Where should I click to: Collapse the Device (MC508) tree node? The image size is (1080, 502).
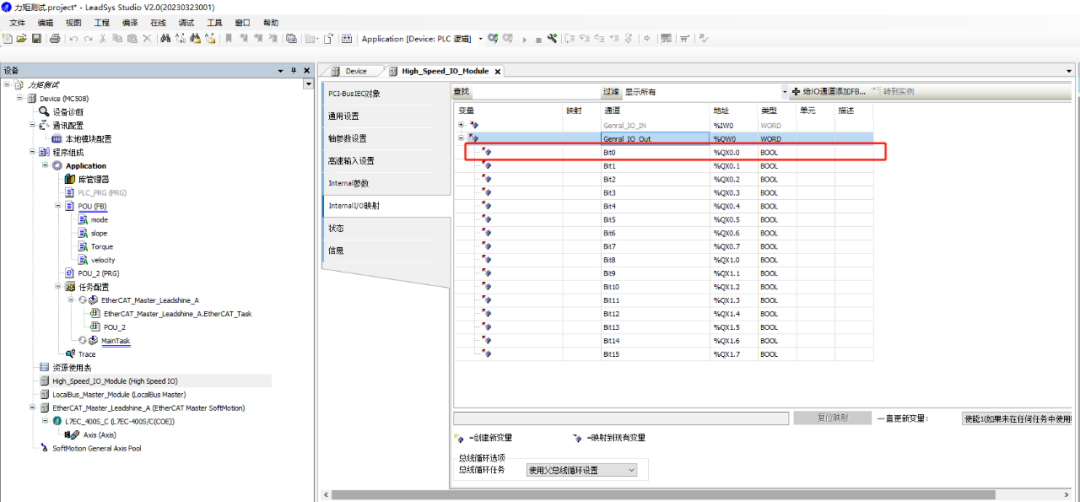point(20,98)
